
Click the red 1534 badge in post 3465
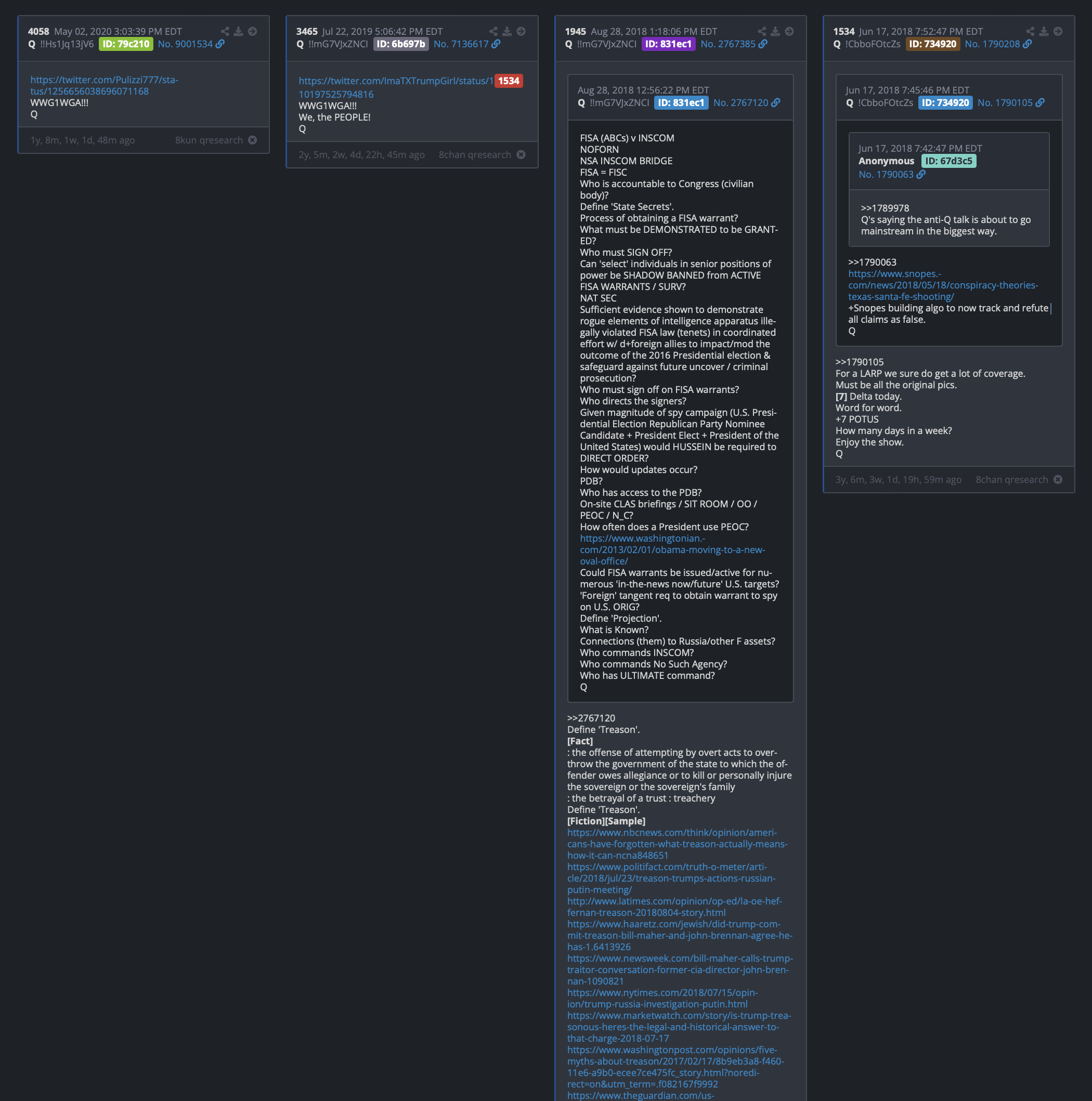[x=509, y=81]
